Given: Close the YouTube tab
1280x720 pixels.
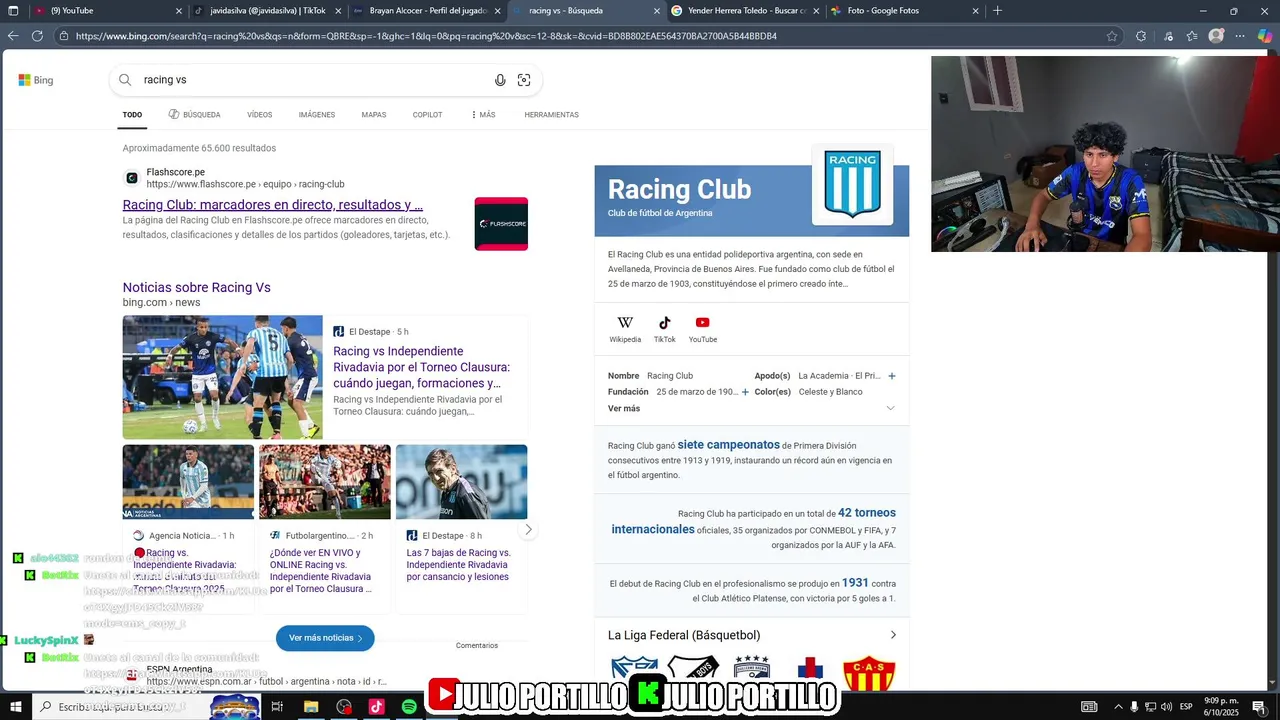Looking at the screenshot, I should pyautogui.click(x=179, y=11).
